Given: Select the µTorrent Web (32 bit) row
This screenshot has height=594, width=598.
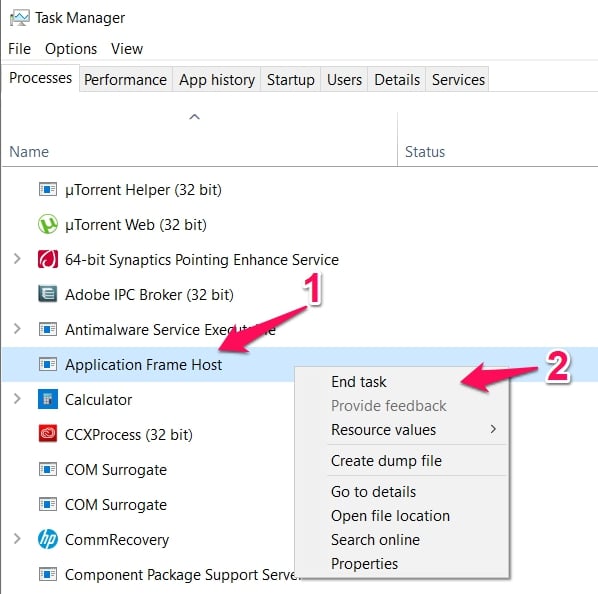Looking at the screenshot, I should (299, 225).
